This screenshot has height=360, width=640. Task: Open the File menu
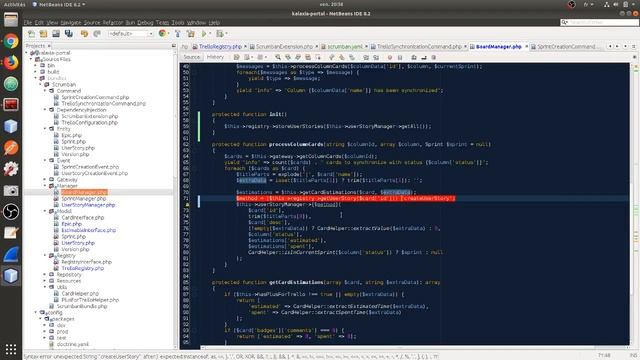pyautogui.click(x=27, y=22)
